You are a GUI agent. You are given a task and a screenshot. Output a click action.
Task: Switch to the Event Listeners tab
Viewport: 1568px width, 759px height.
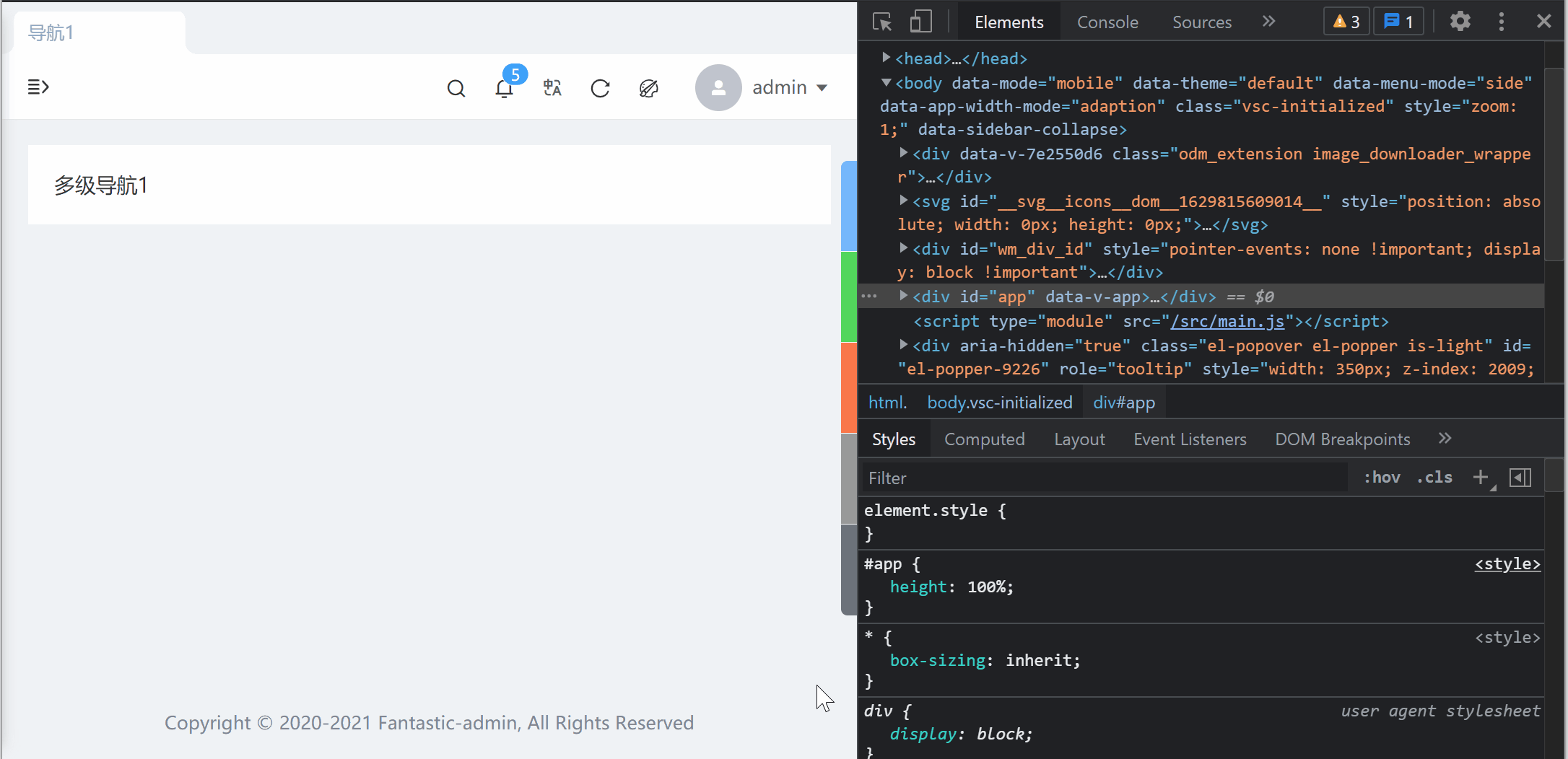[1190, 439]
